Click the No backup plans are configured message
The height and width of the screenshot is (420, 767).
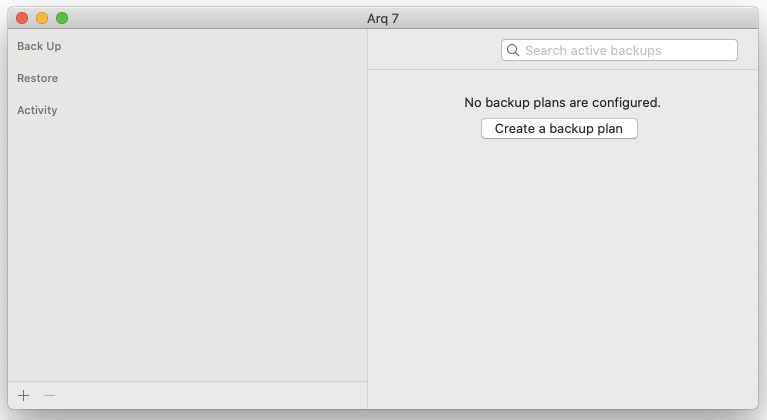563,102
